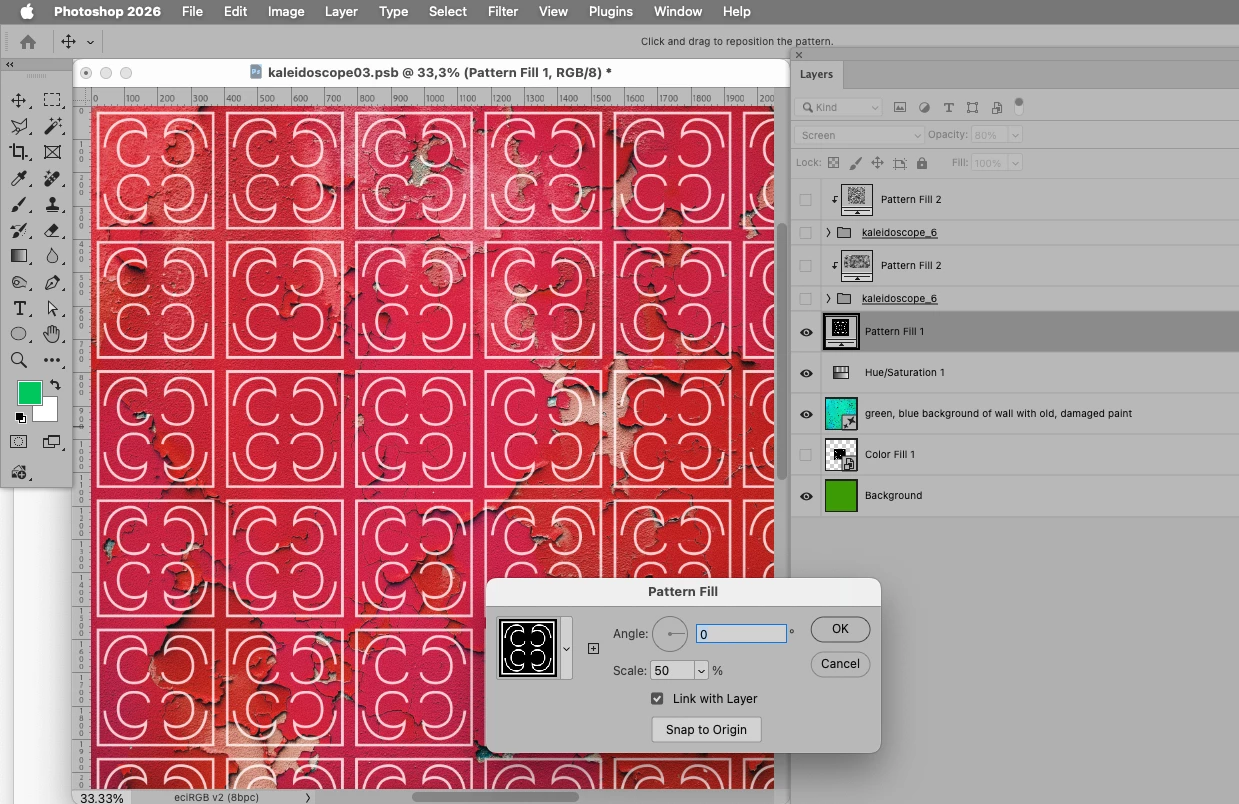Open the Screen blend mode dropdown
Viewport: 1239px width, 804px height.
pos(859,135)
